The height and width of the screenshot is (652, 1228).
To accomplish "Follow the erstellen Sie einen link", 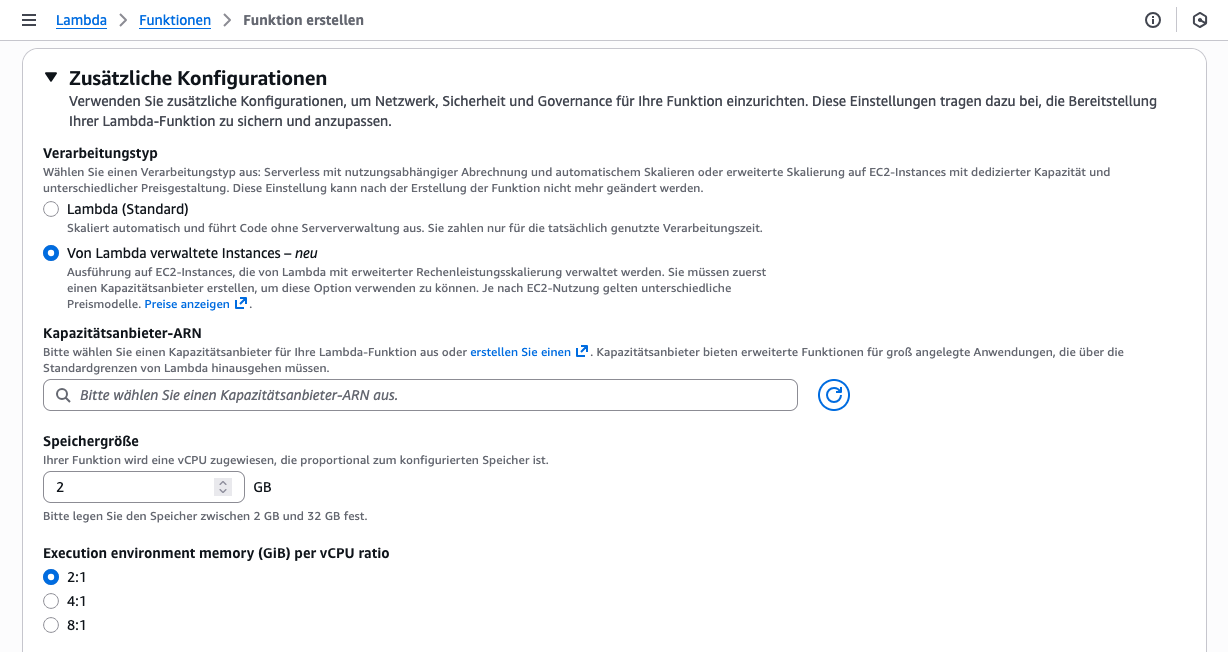I will pyautogui.click(x=520, y=352).
